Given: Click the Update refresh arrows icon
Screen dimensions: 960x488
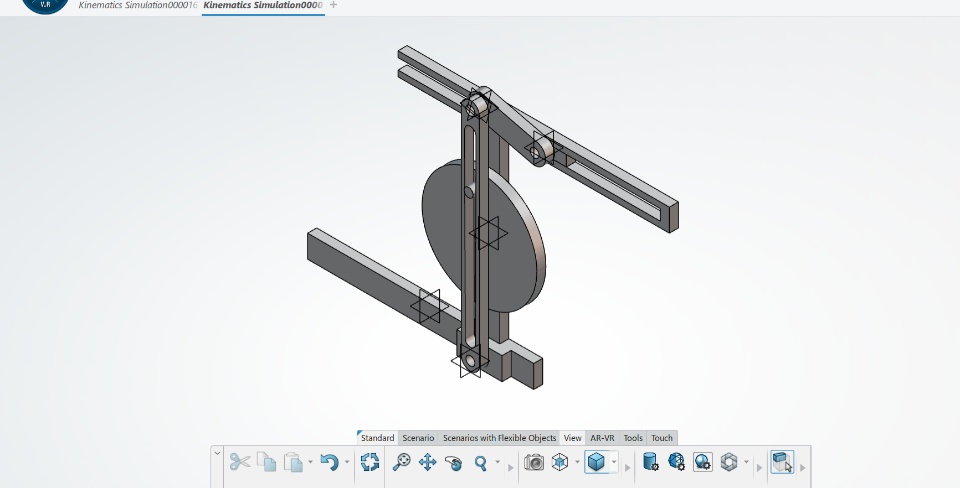Looking at the screenshot, I should tap(370, 462).
